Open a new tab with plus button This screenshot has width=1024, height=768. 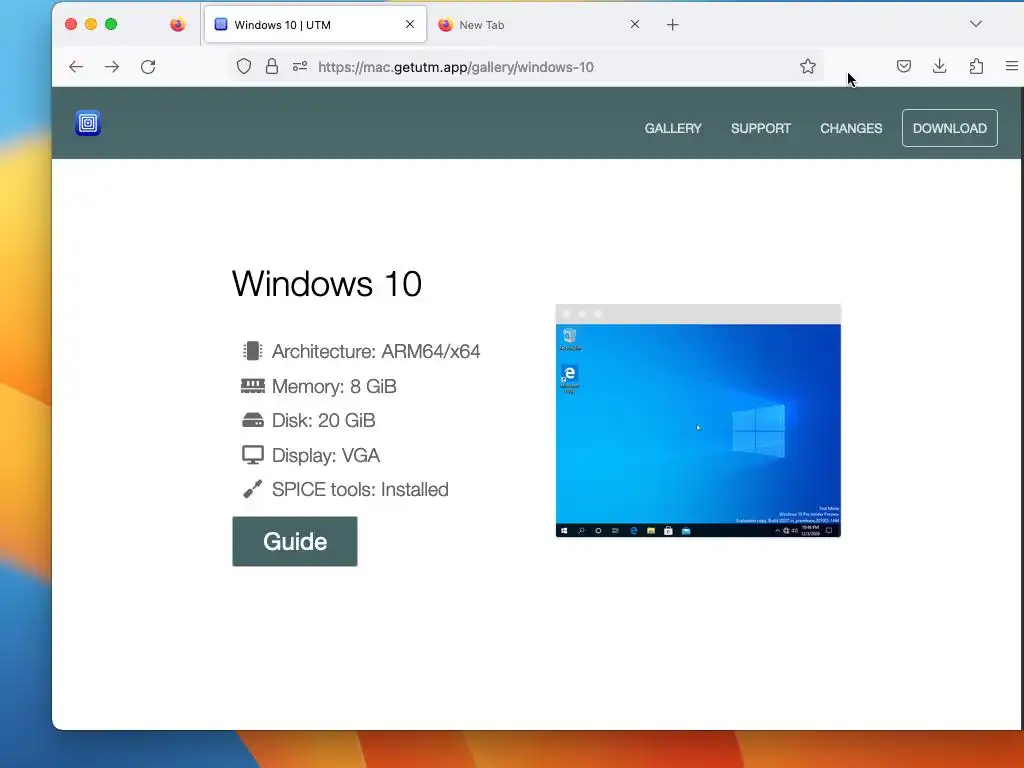pyautogui.click(x=673, y=25)
